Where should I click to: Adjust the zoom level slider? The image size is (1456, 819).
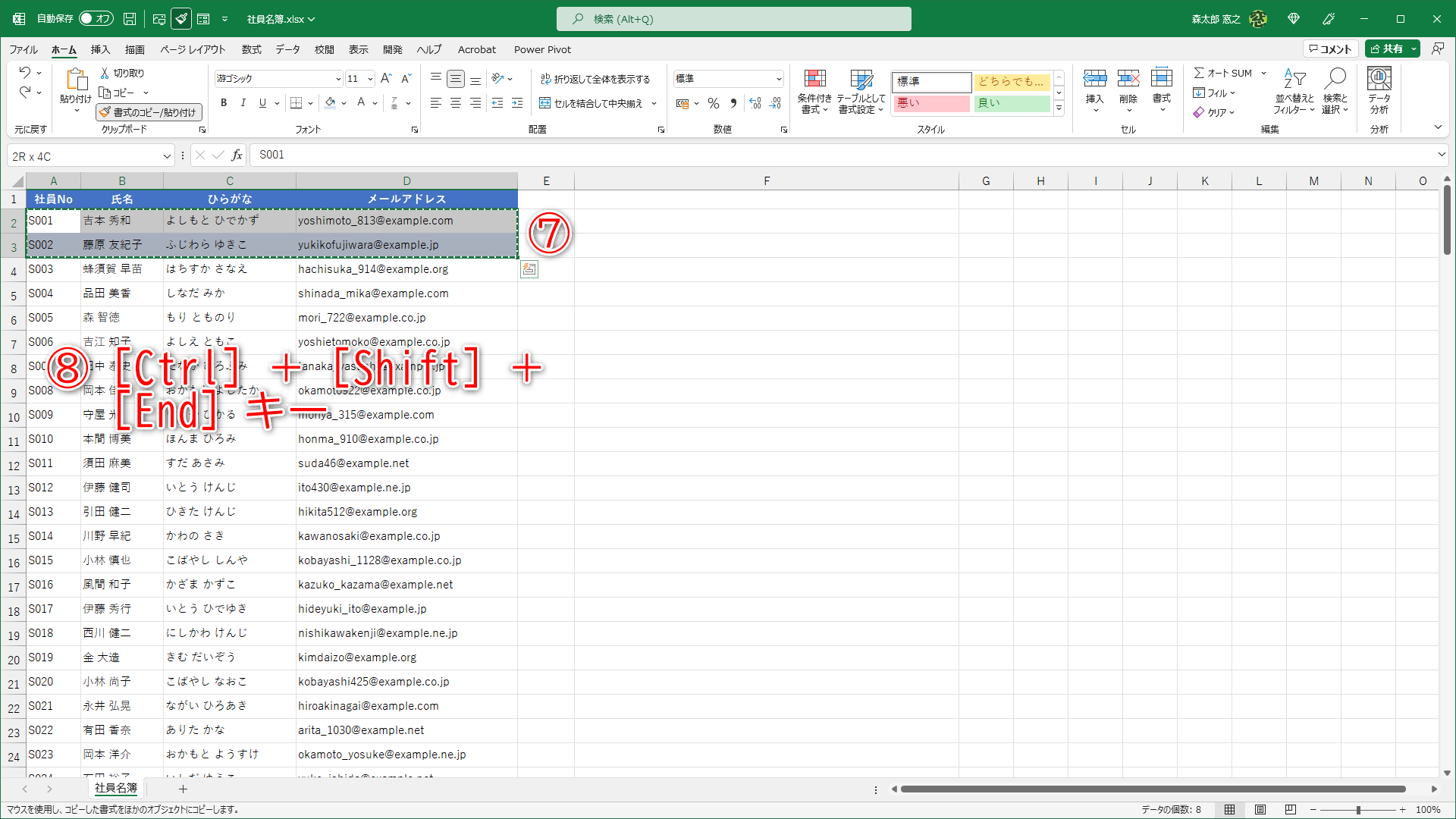click(x=1358, y=810)
